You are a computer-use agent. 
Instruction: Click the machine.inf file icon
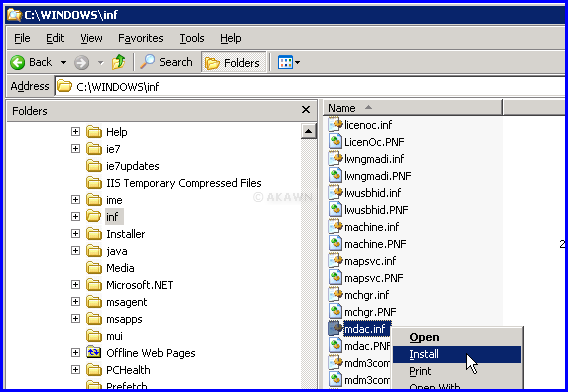(x=335, y=227)
